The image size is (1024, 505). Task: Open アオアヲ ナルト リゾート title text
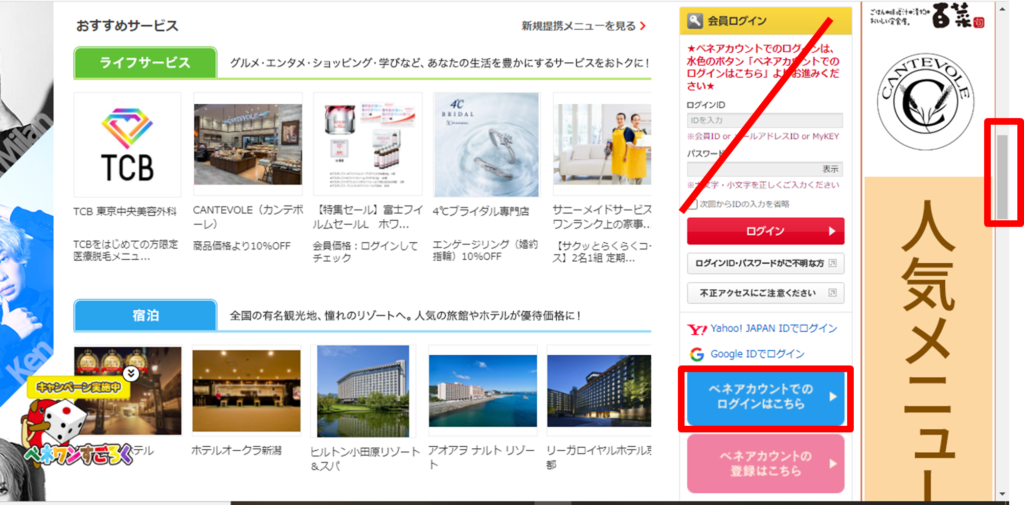481,457
